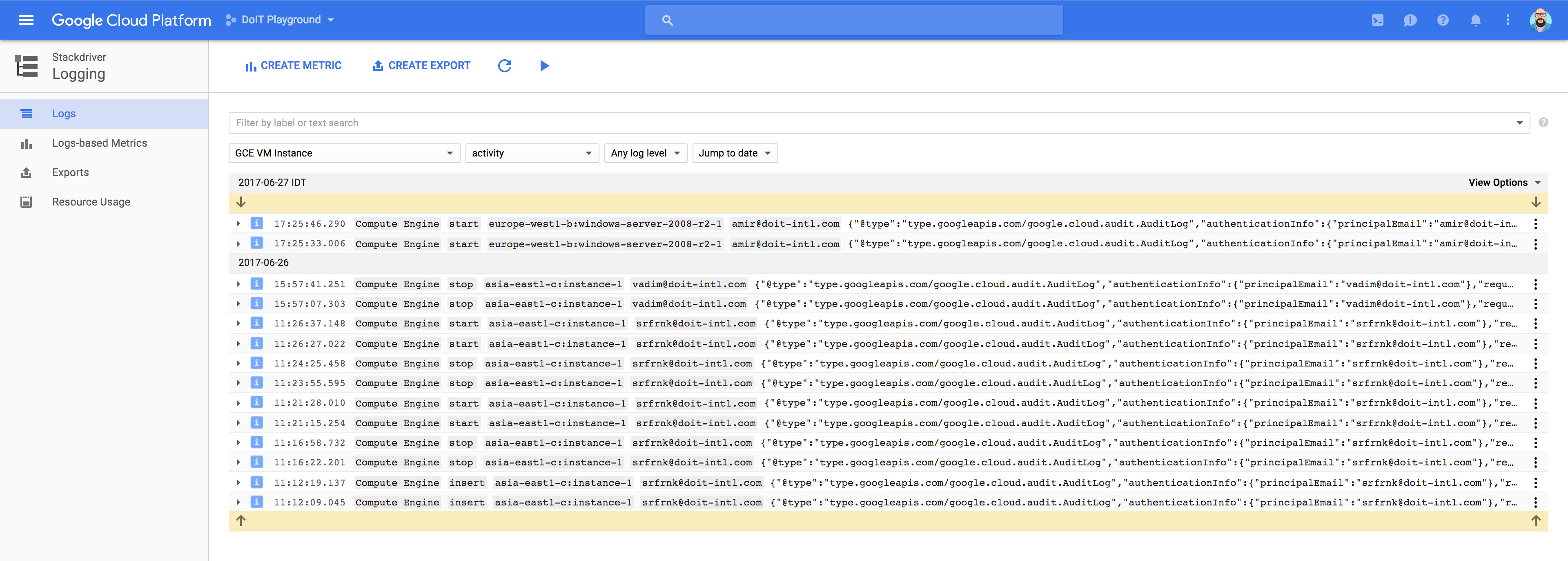The image size is (1568, 561).
Task: Click the start label in 11:21:15.254 row
Action: coord(464,423)
